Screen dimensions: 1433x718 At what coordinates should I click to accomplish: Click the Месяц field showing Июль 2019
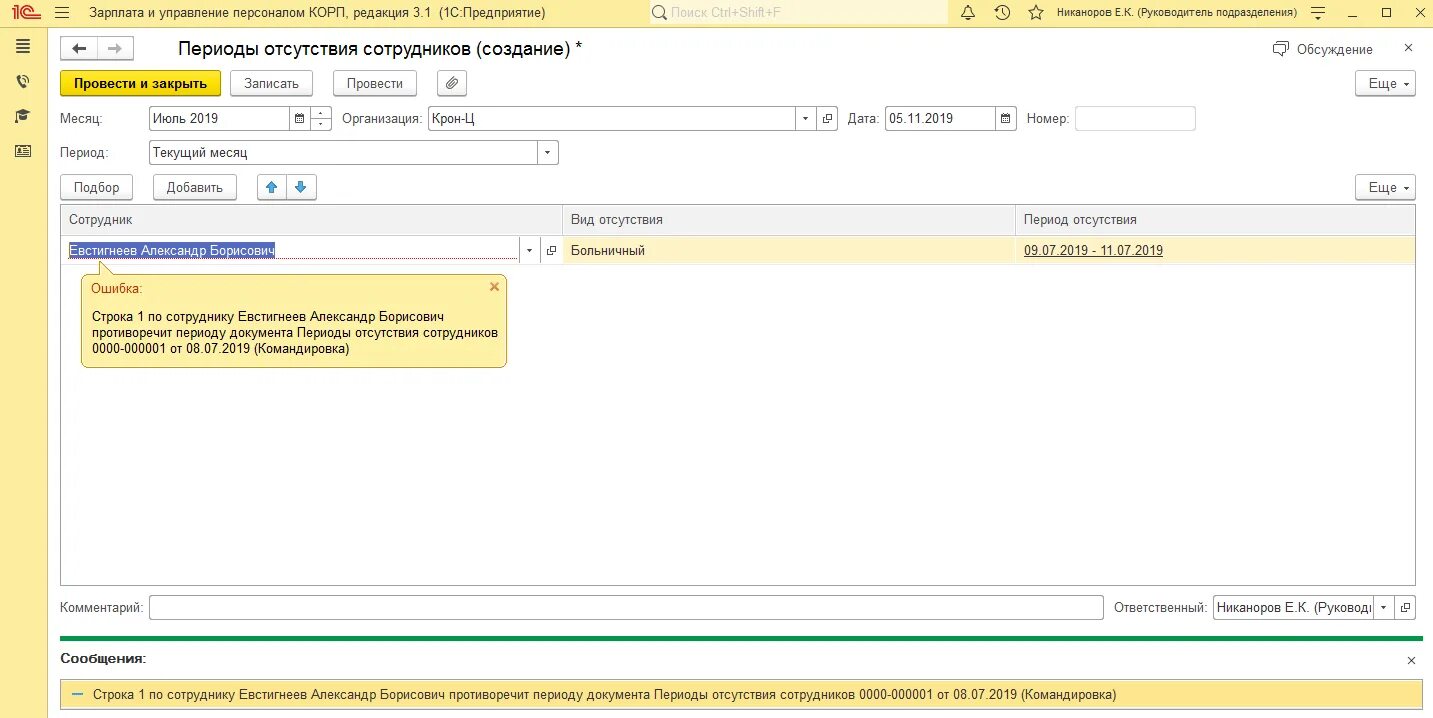[x=219, y=118]
